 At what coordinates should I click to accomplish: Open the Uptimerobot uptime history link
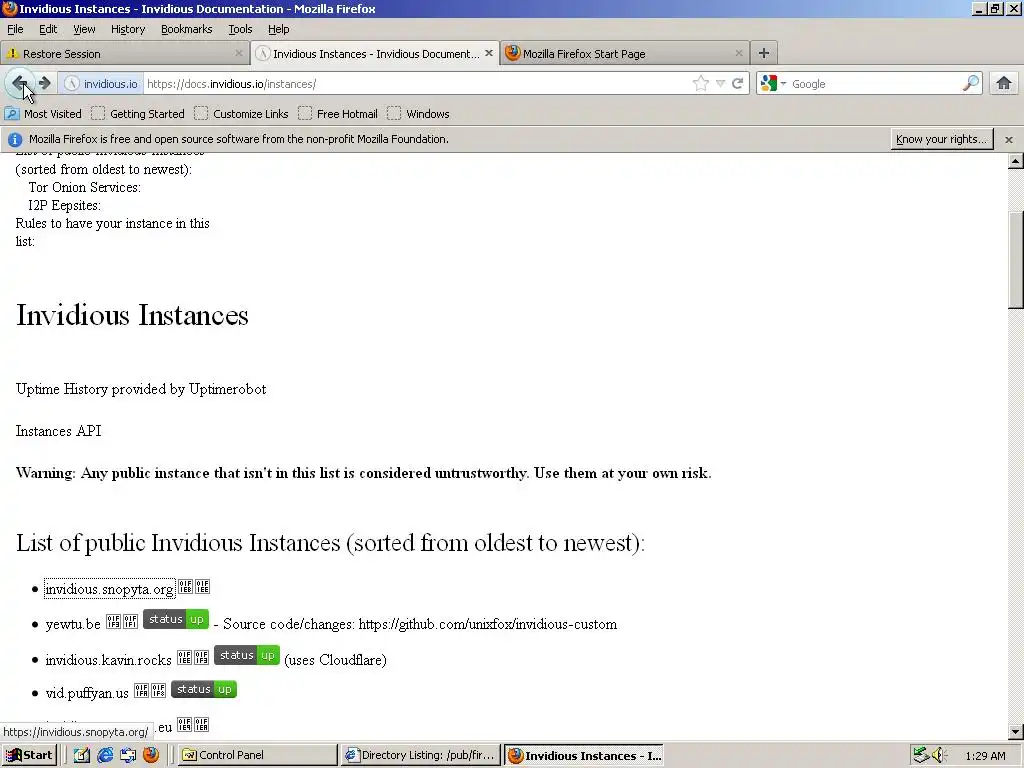(141, 389)
